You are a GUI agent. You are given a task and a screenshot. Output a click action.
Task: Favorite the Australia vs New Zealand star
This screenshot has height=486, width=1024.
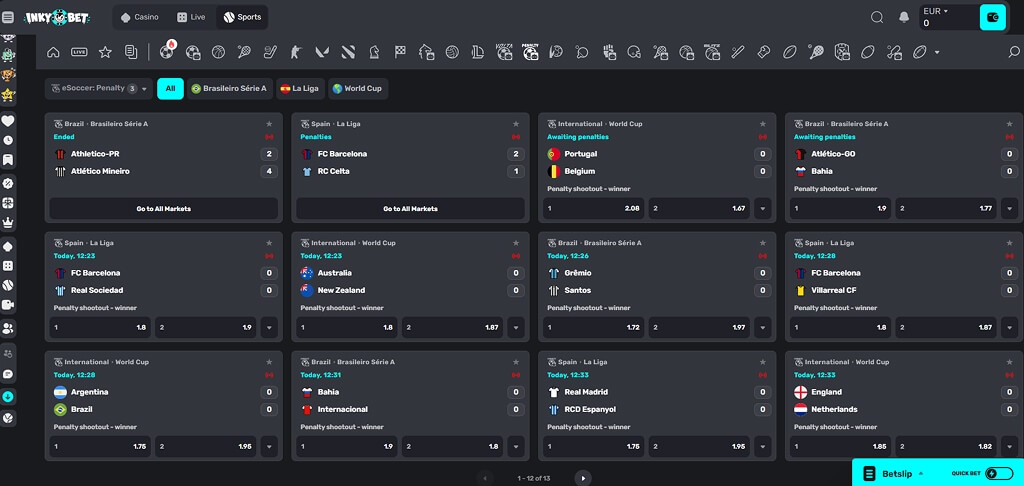coord(516,242)
